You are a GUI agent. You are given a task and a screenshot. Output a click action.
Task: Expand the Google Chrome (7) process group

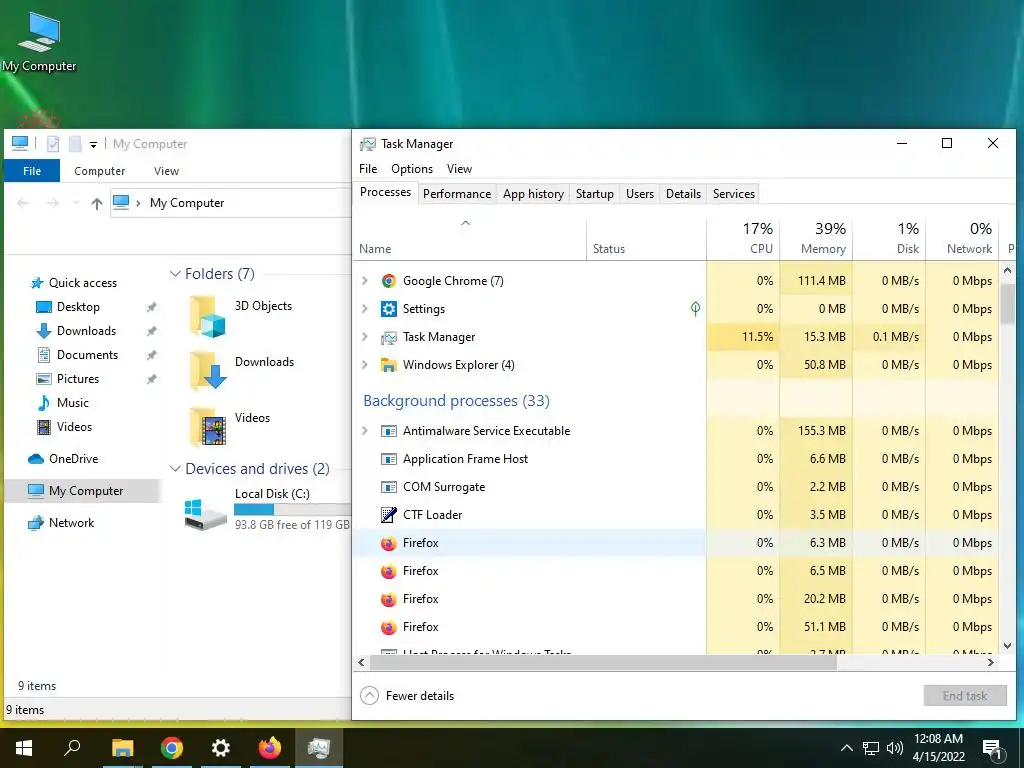364,281
